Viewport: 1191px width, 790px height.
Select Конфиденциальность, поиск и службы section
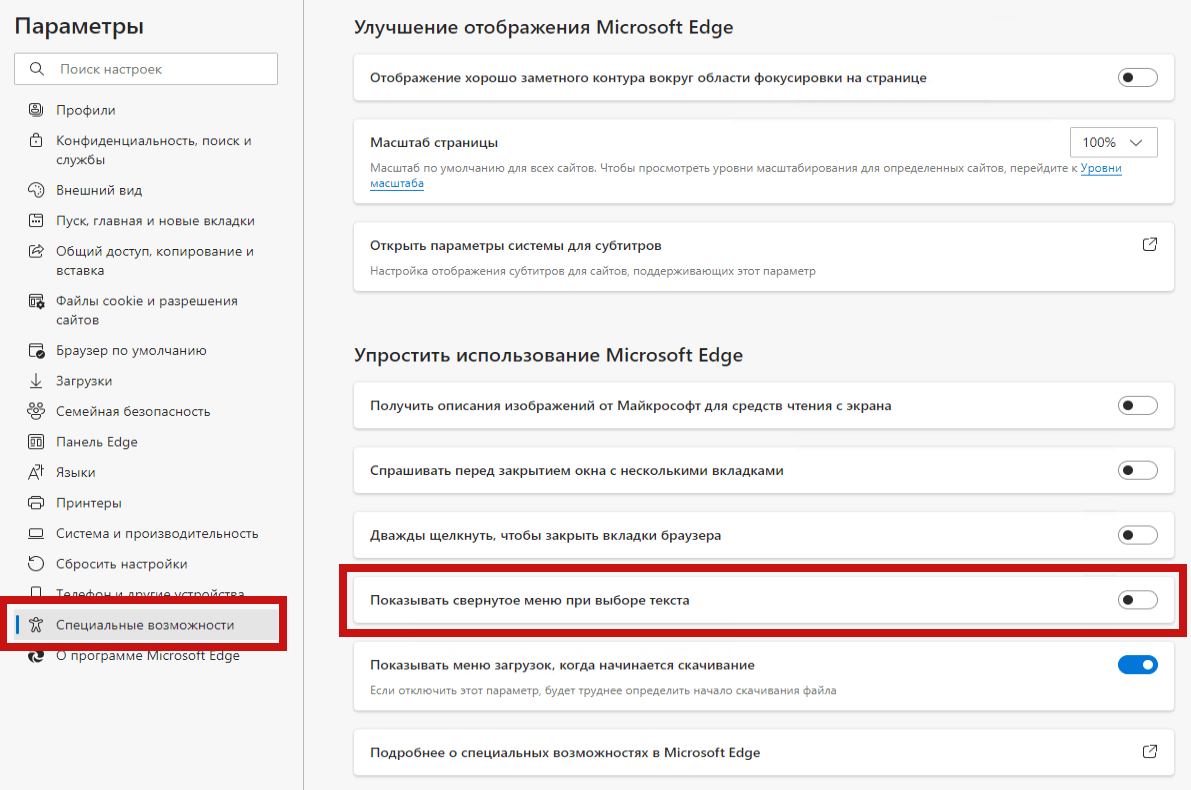click(x=153, y=150)
